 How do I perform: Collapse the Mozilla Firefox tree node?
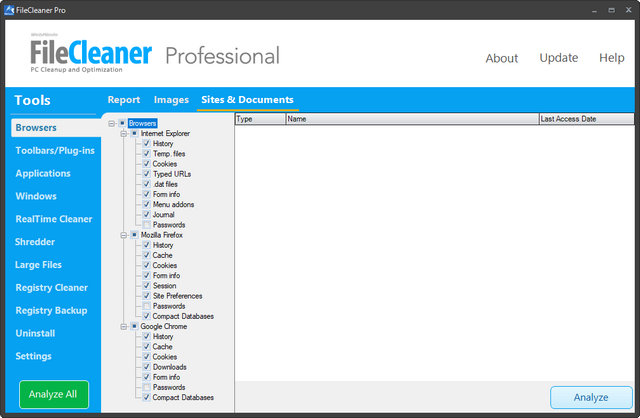[x=124, y=235]
